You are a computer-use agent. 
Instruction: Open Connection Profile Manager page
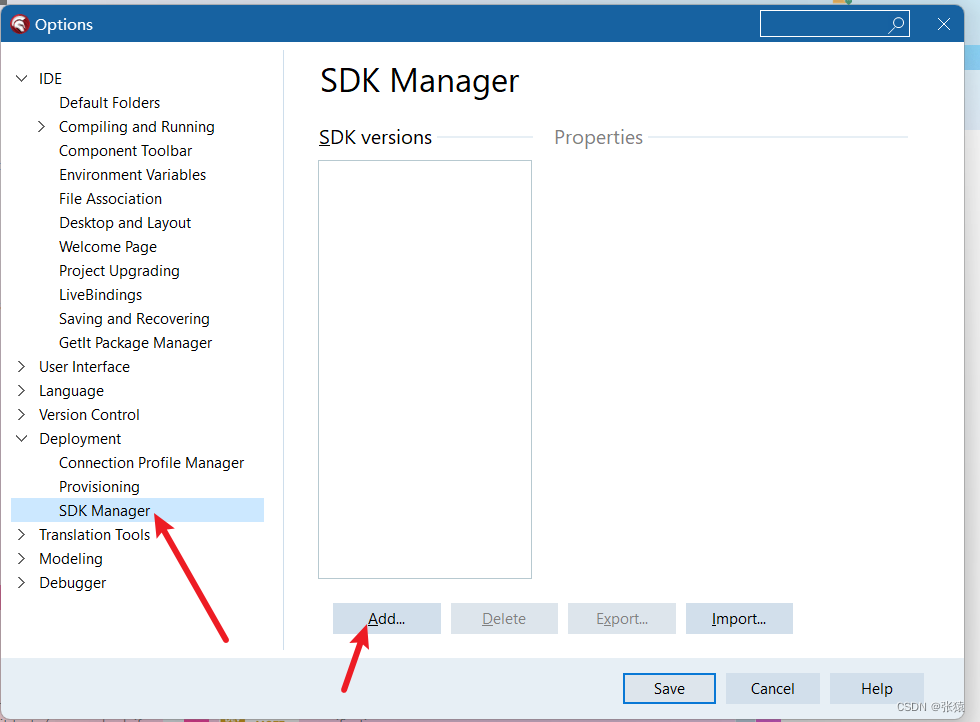[x=151, y=463]
